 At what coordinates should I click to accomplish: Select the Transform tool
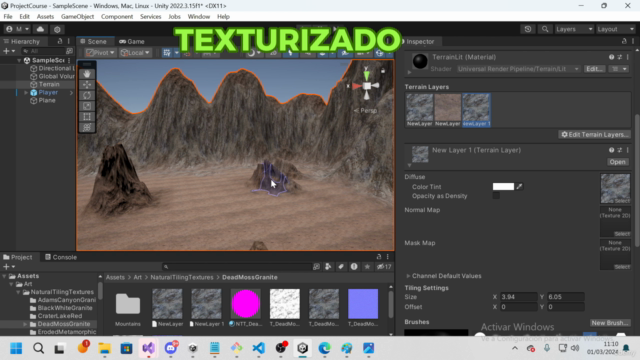point(87,127)
